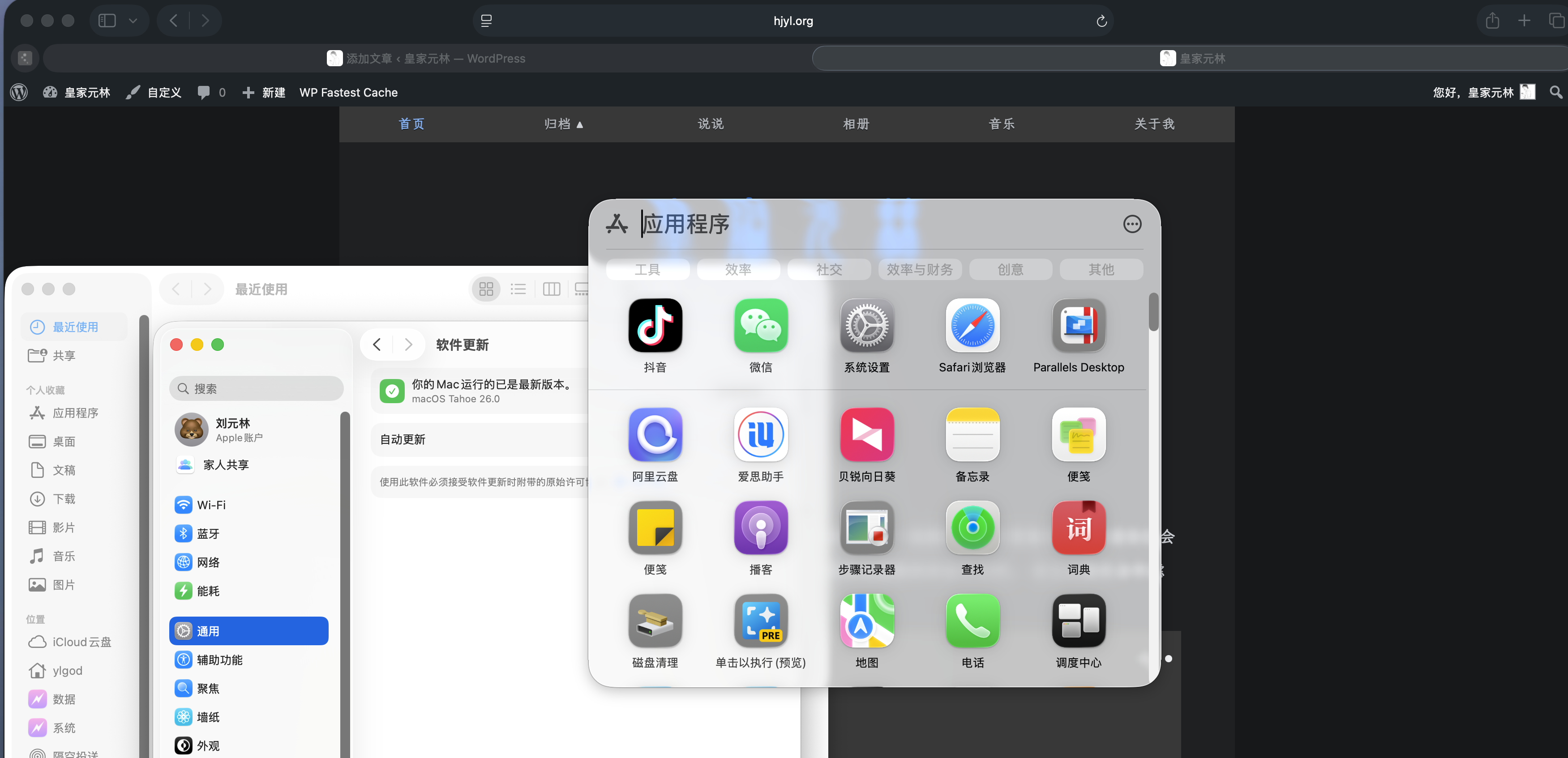This screenshot has width=1568, height=758.
Task: Open 电话 app
Action: coord(973,621)
